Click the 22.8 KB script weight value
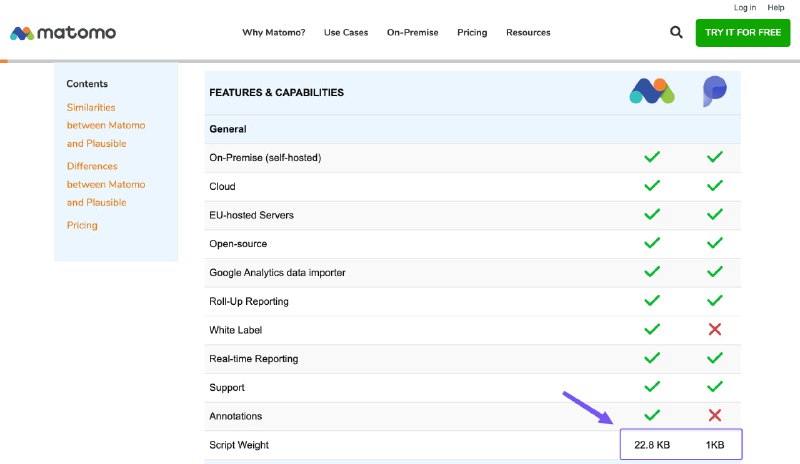800x464 pixels. [x=652, y=444]
